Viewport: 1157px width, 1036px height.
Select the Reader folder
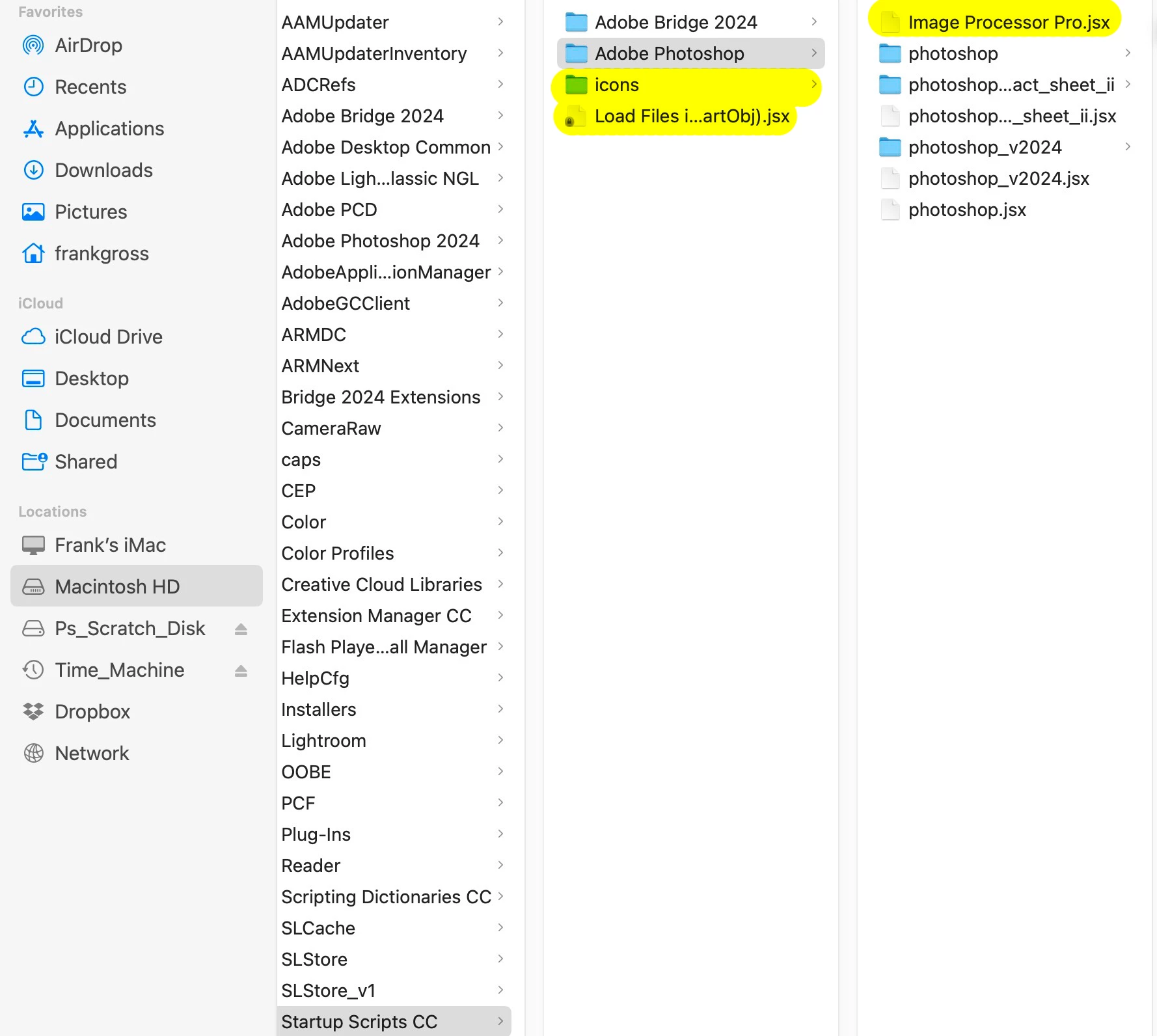click(x=394, y=866)
